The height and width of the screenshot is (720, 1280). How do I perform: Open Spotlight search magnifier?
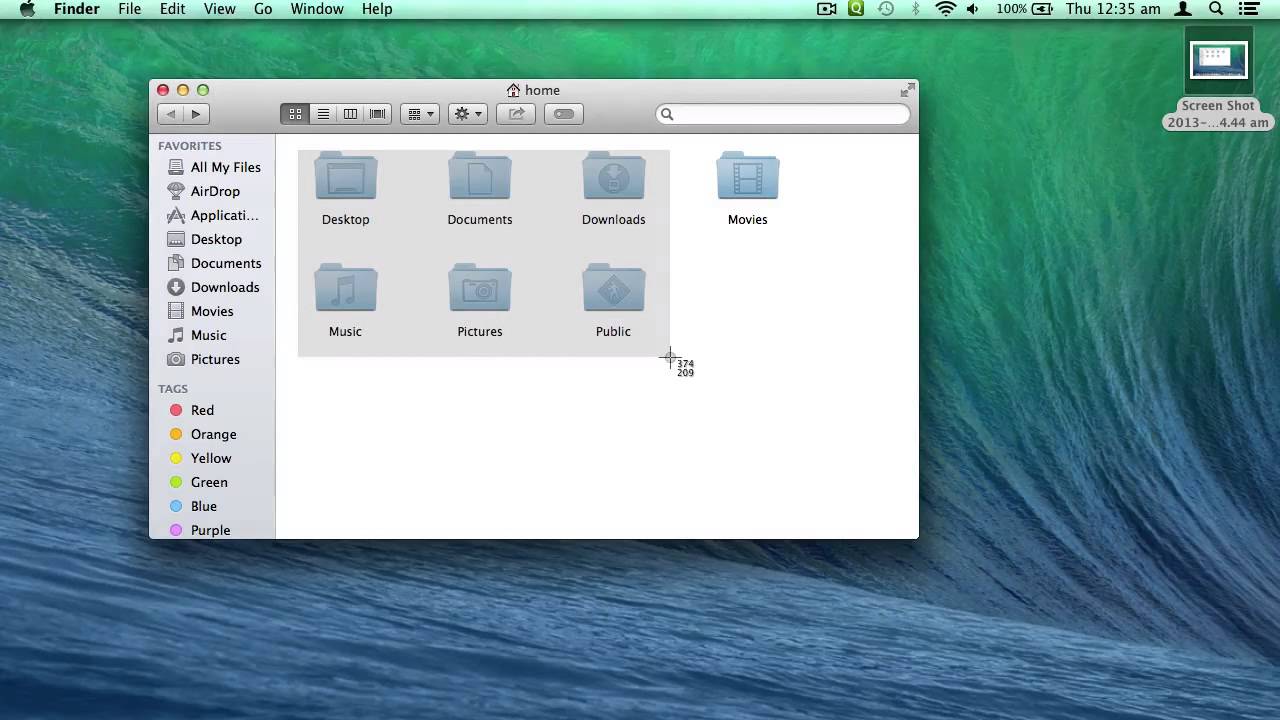(1216, 9)
